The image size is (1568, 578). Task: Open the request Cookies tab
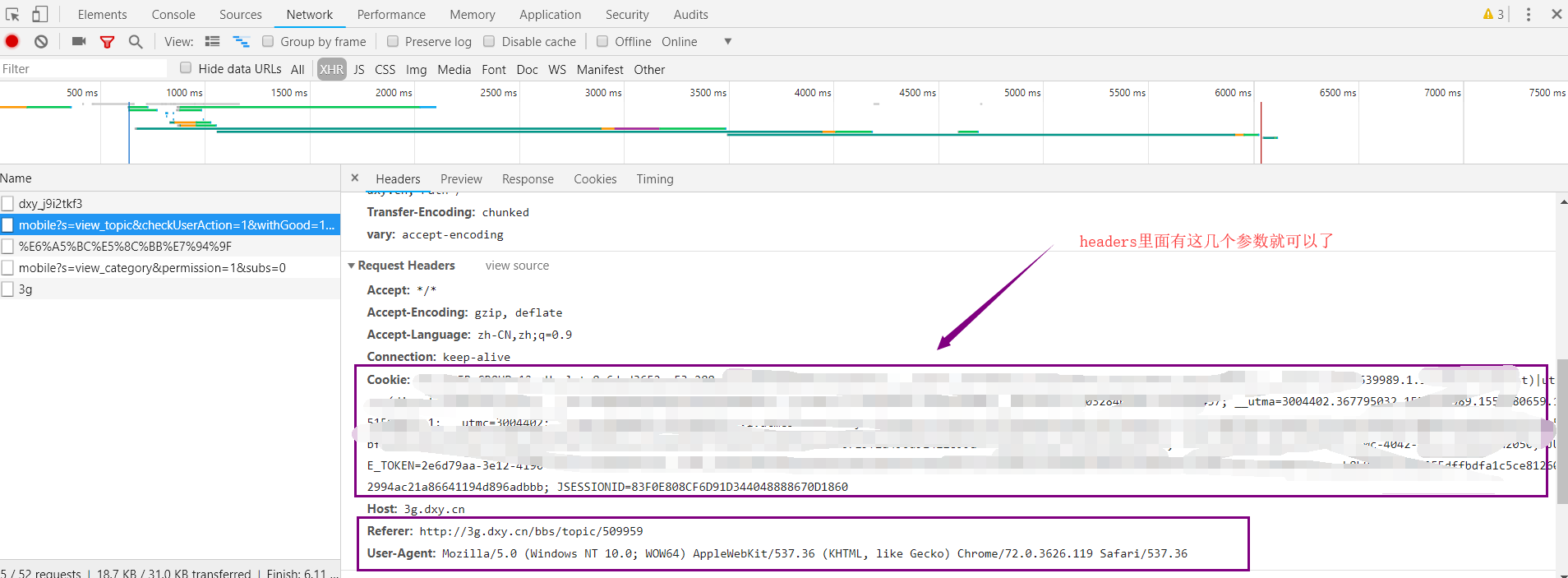tap(595, 178)
